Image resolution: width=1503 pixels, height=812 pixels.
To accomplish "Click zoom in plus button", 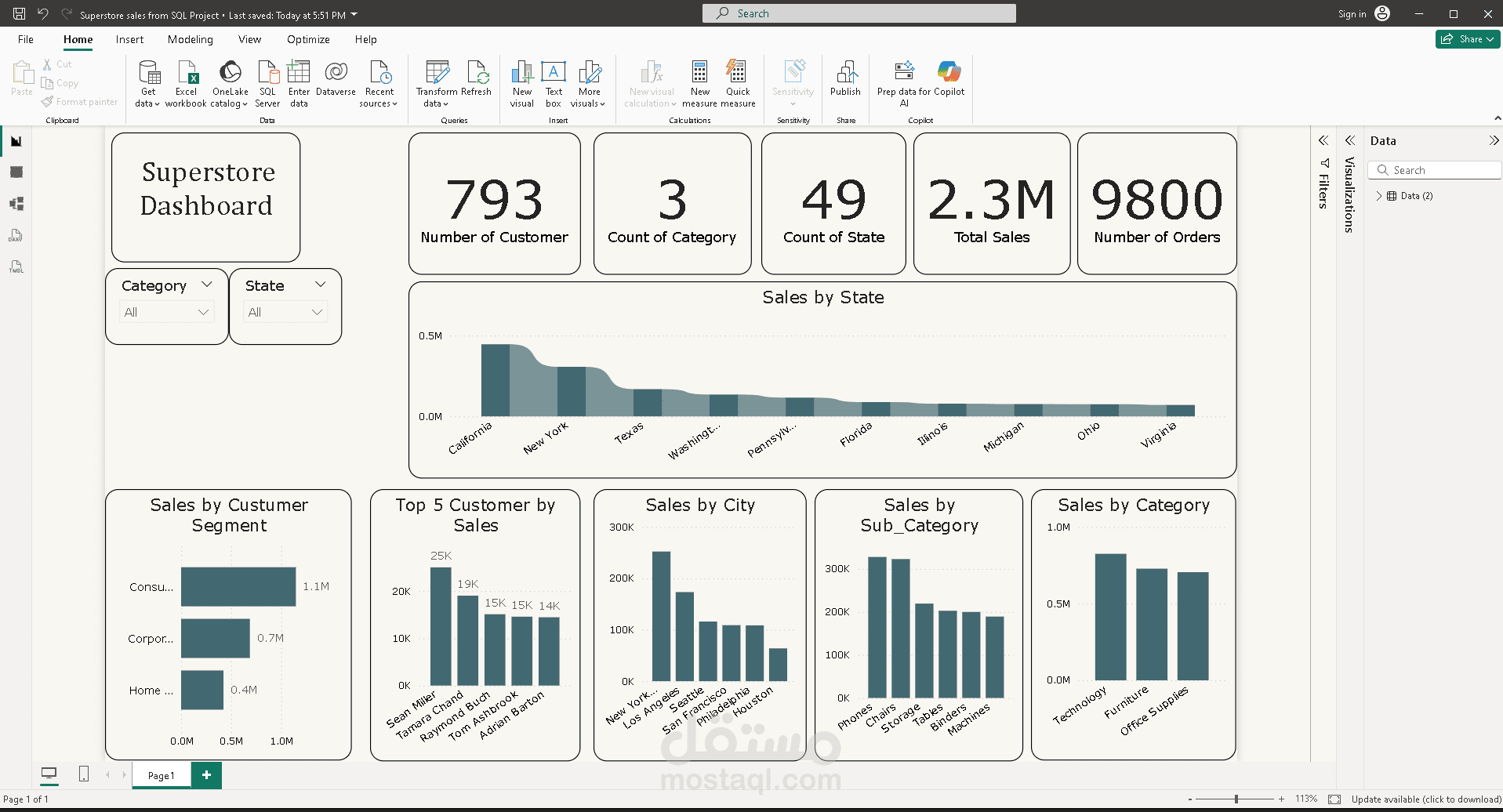I will click(x=1282, y=799).
